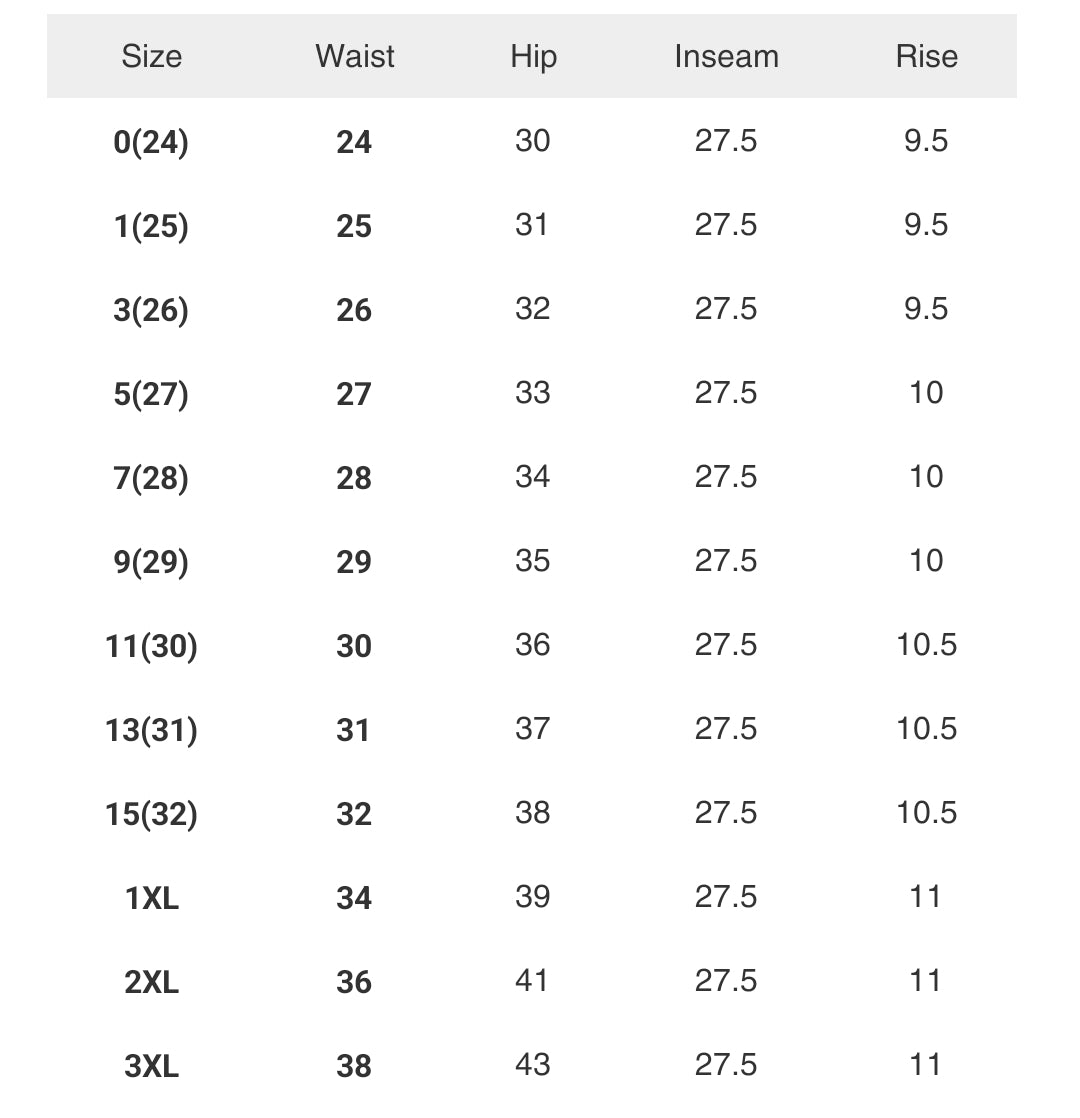
Task: Click the 11(30) size label
Action: coord(151,646)
